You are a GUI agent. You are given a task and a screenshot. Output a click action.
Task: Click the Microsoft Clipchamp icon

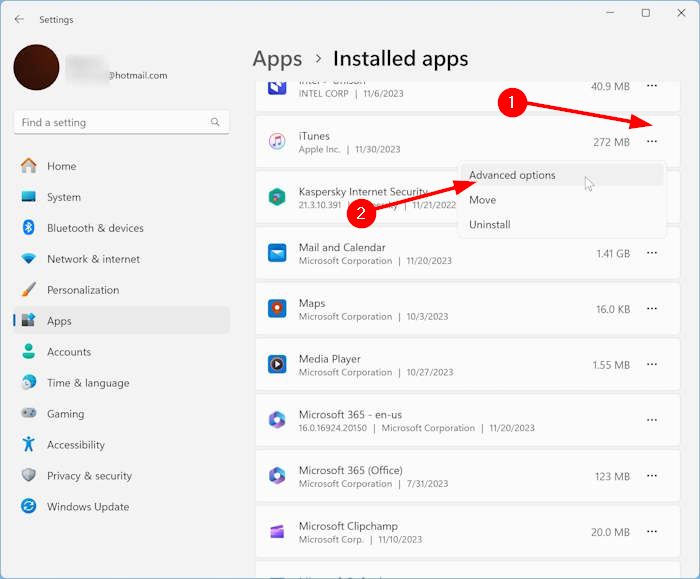pos(277,532)
